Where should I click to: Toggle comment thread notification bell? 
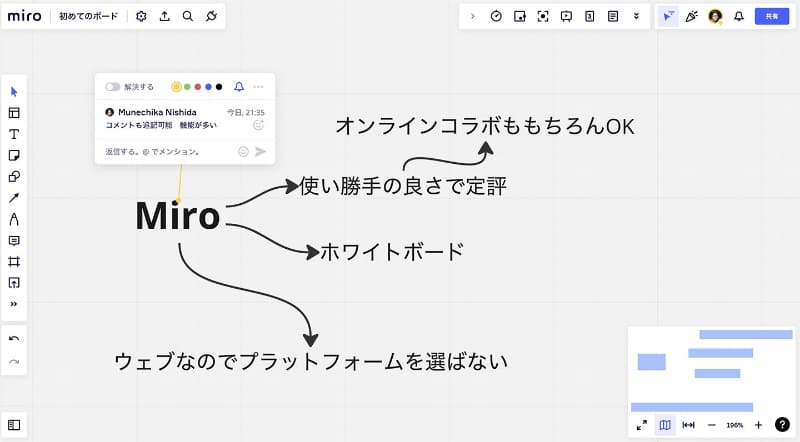pos(239,87)
